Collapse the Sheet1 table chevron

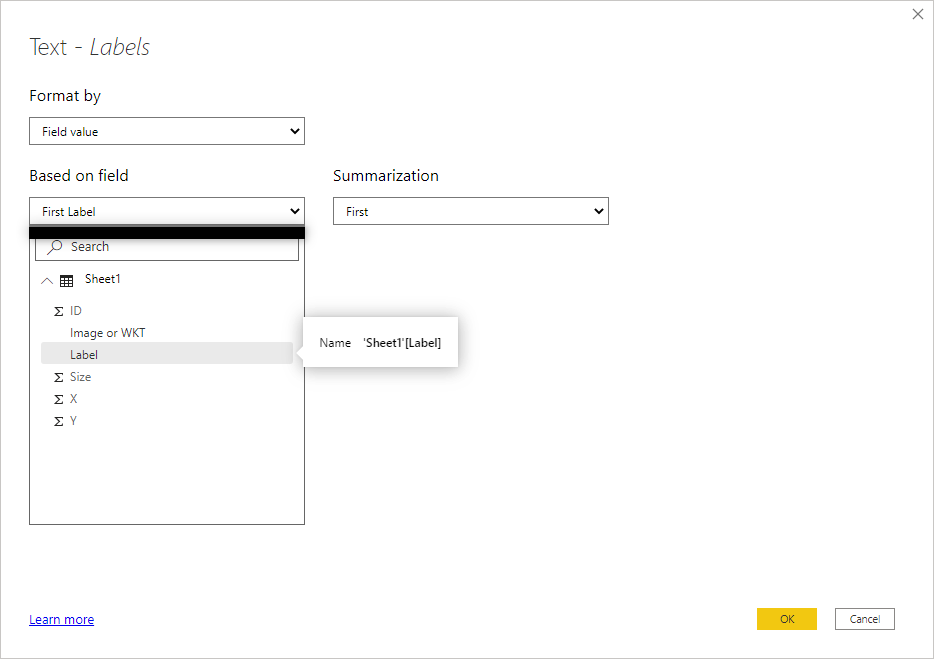click(46, 281)
